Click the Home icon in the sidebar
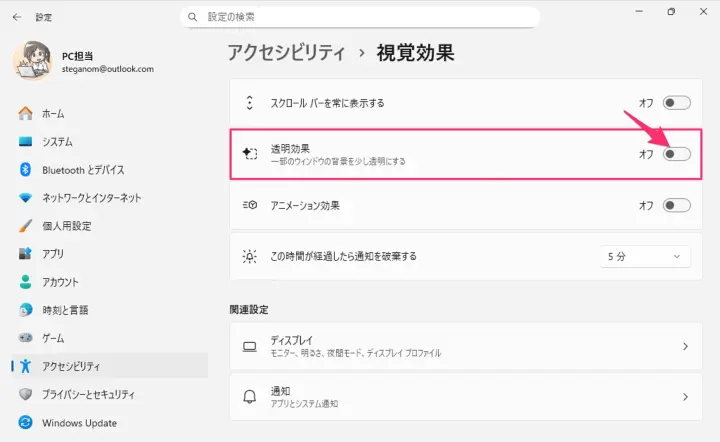The image size is (720, 442). coord(26,114)
